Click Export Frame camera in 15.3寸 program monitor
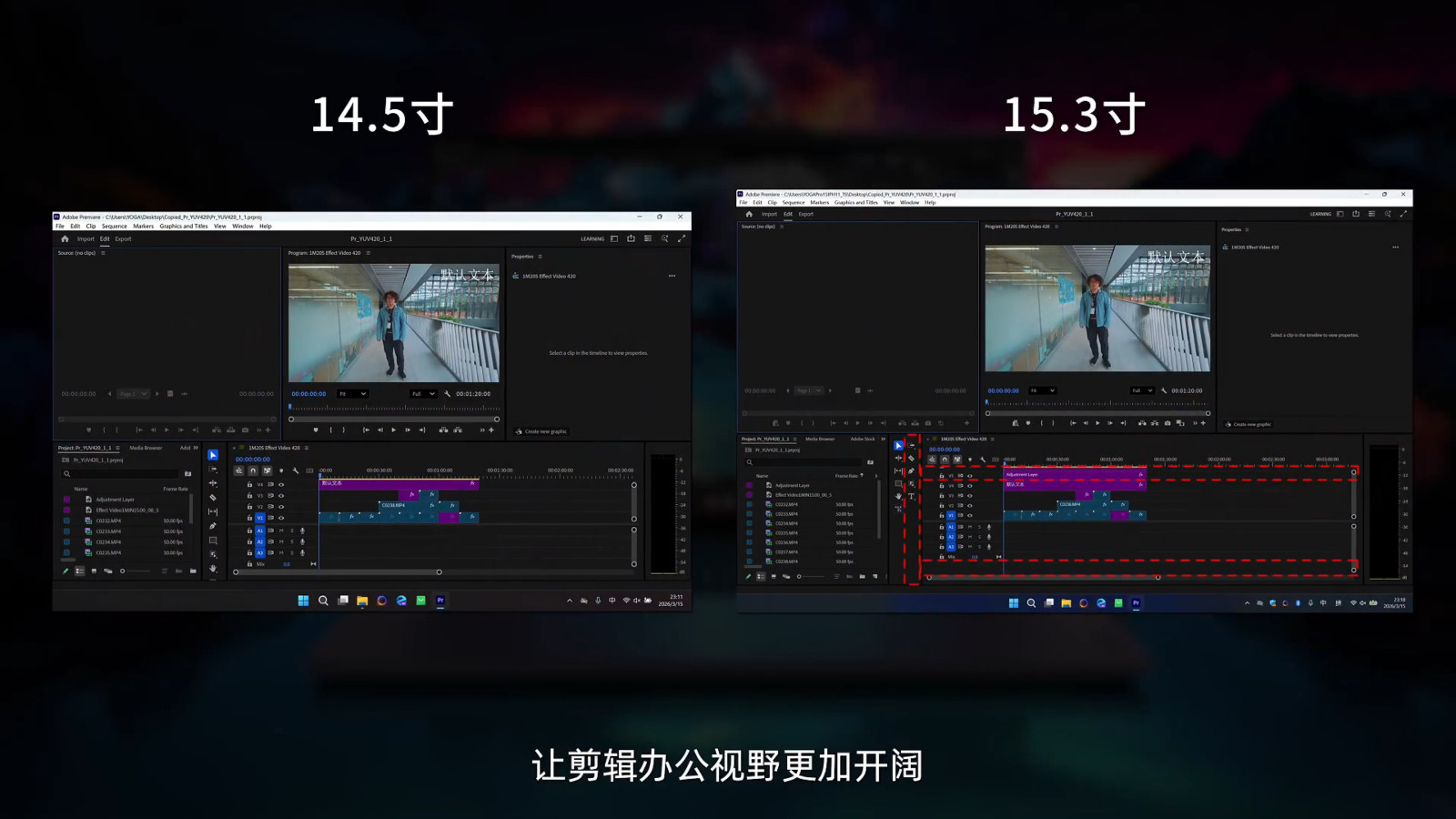Image resolution: width=1456 pixels, height=819 pixels. click(x=1168, y=423)
